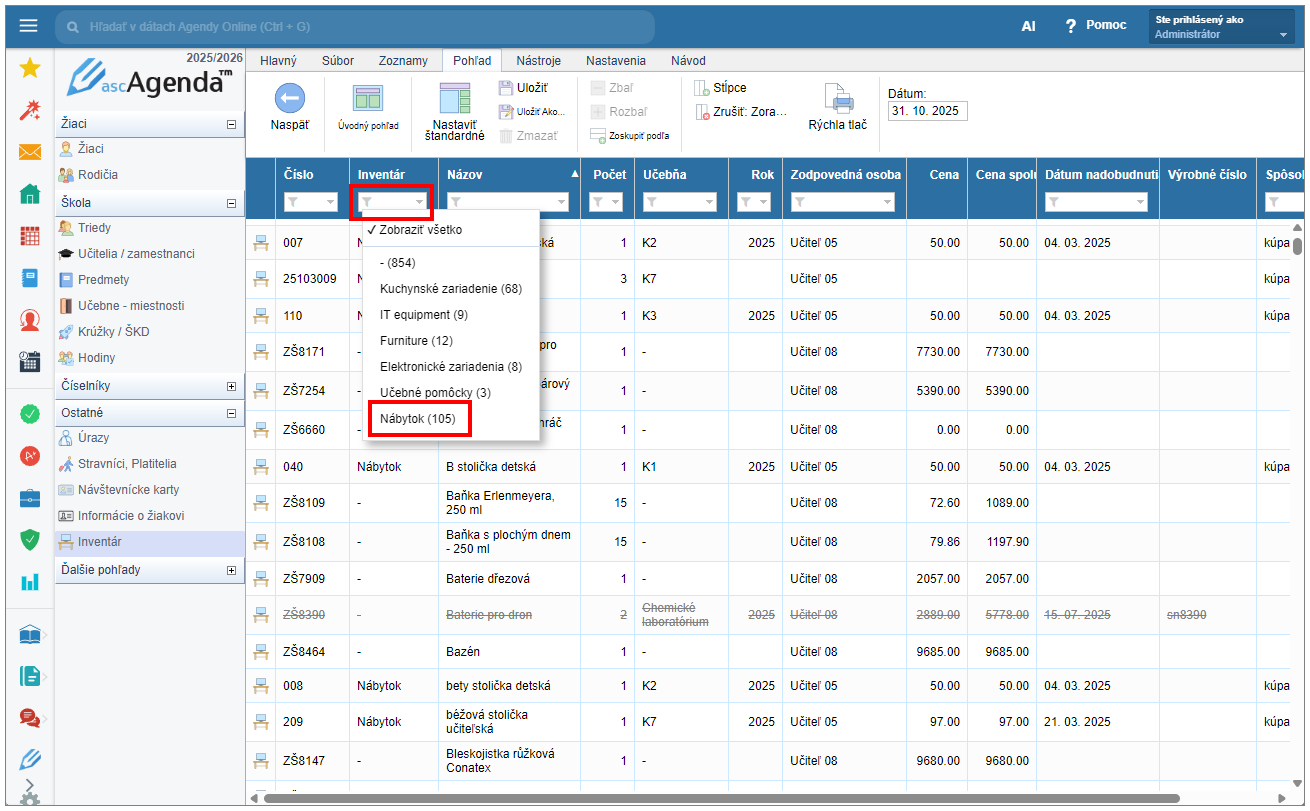The image size is (1310, 811).
Task: Open the orange envelope messages icon
Action: 30,152
